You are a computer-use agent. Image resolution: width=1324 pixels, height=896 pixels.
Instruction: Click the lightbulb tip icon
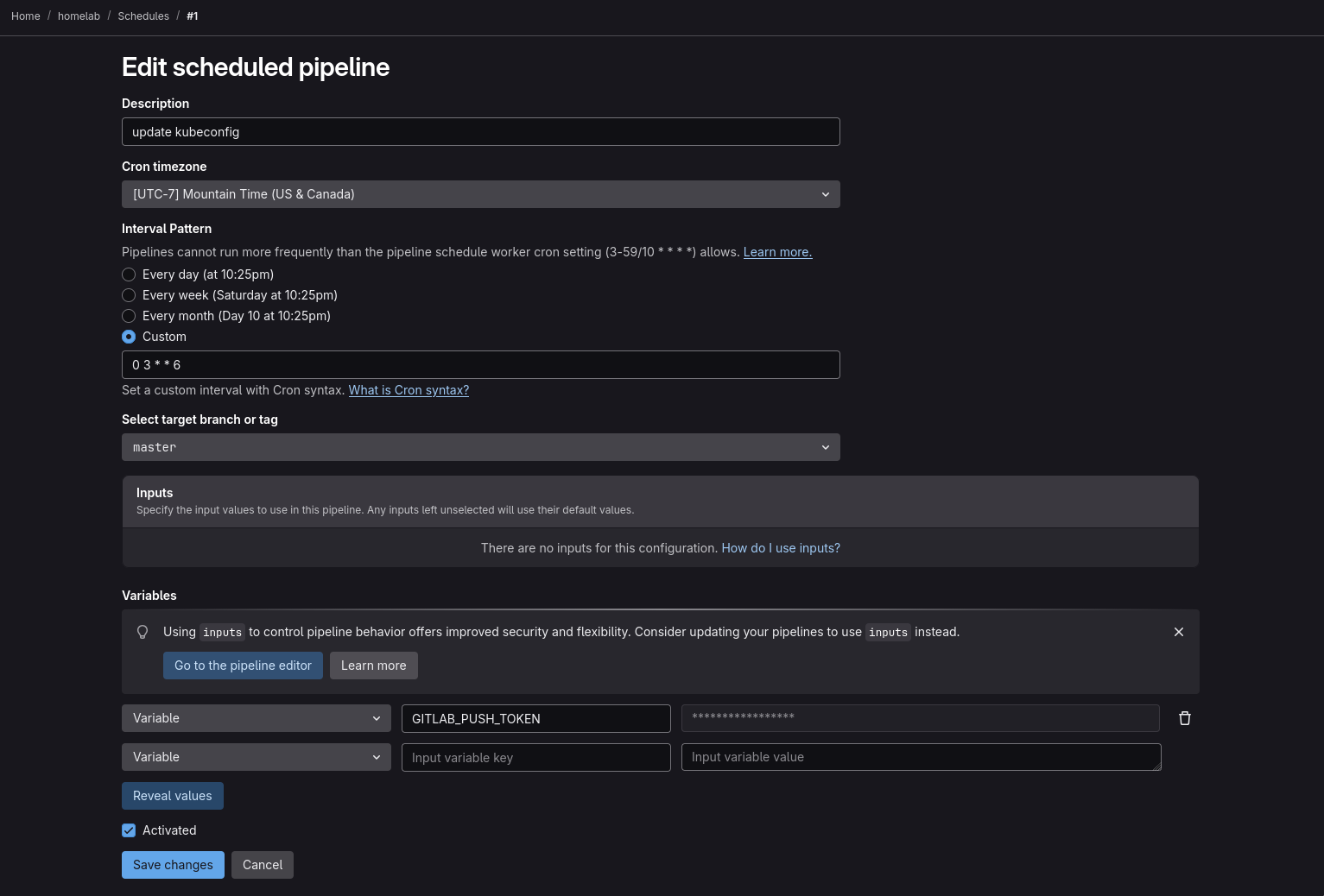coord(143,632)
